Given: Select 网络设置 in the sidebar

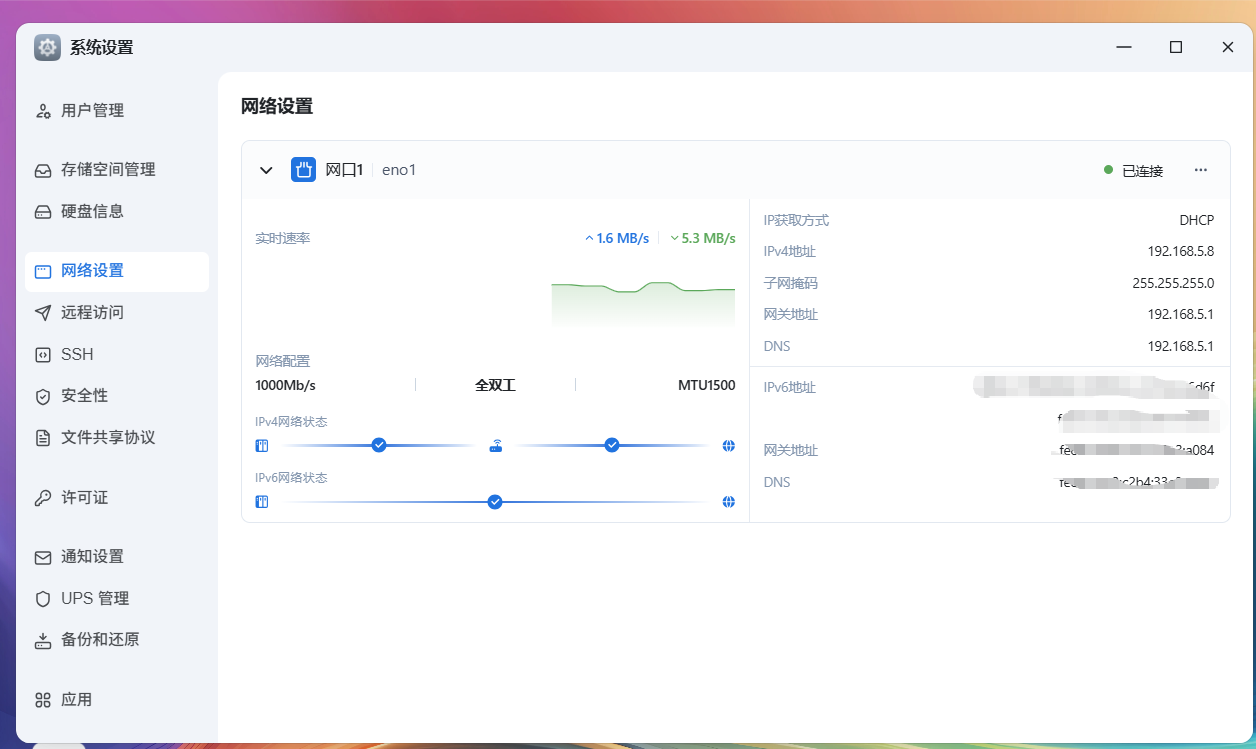Looking at the screenshot, I should pos(117,271).
